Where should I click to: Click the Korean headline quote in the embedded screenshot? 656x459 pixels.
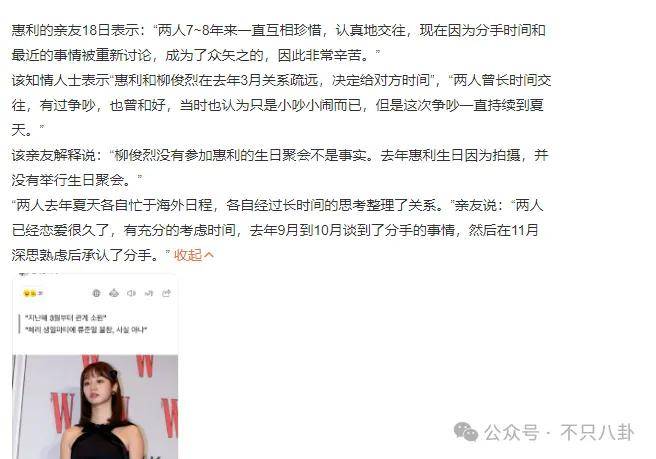pyautogui.click(x=86, y=323)
